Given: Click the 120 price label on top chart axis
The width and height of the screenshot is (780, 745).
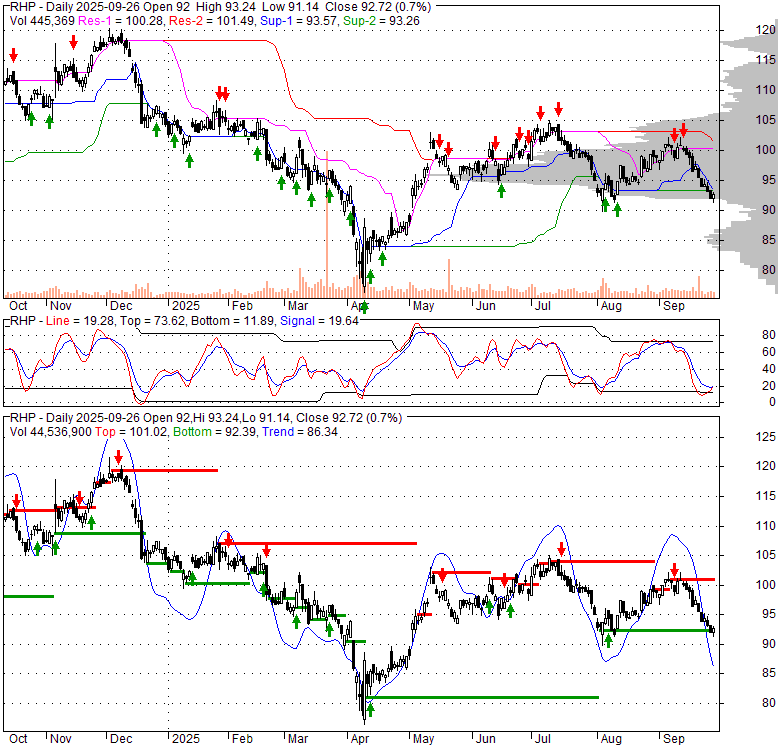Looking at the screenshot, I should coord(766,30).
